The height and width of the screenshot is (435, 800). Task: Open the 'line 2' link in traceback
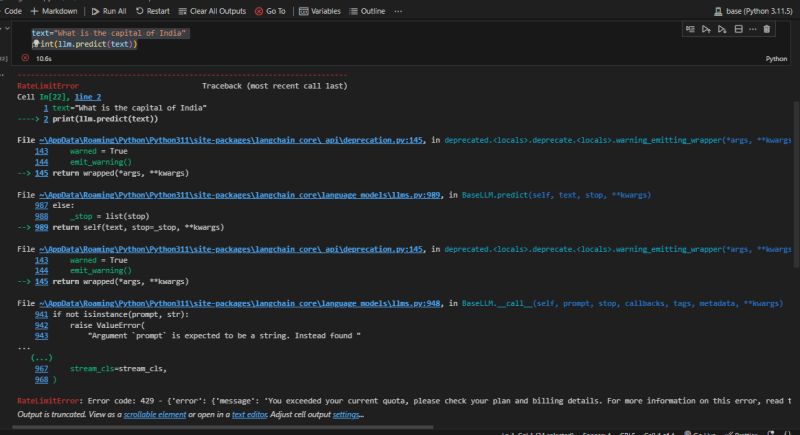[x=88, y=97]
